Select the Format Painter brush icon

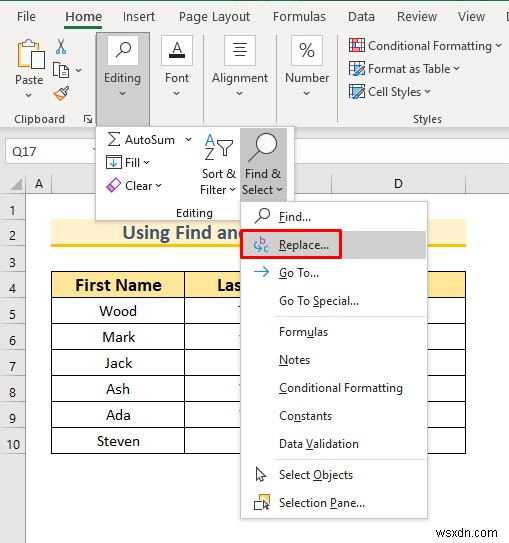61,94
